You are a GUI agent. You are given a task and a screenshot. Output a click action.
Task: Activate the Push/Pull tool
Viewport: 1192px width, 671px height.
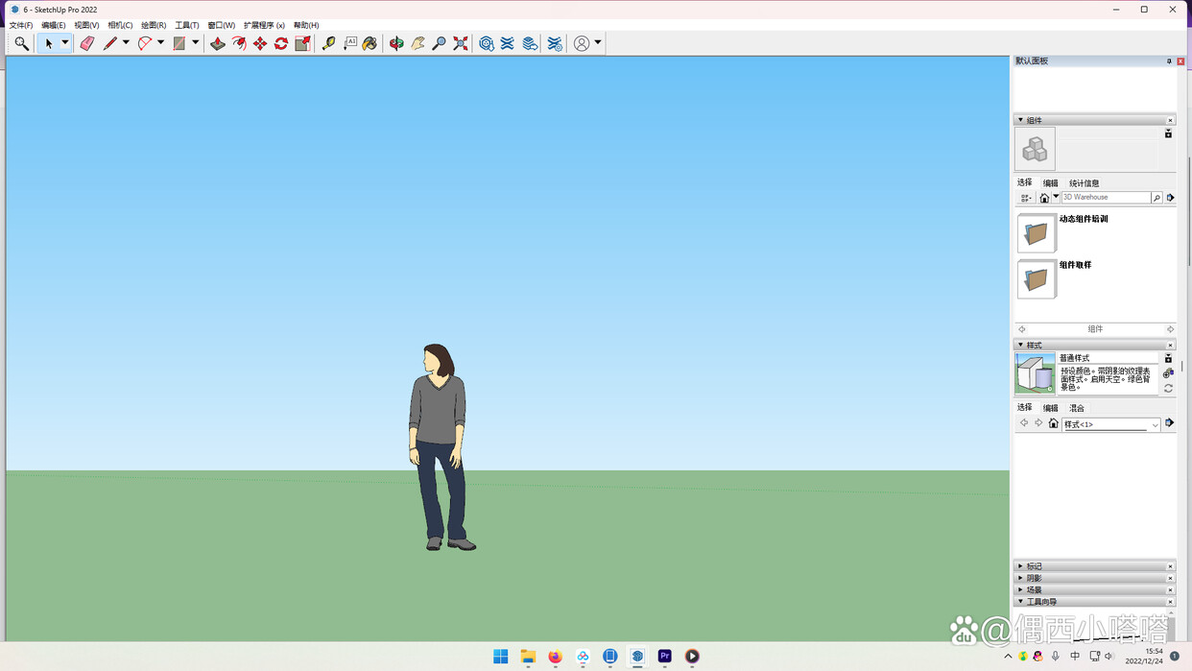(x=217, y=43)
